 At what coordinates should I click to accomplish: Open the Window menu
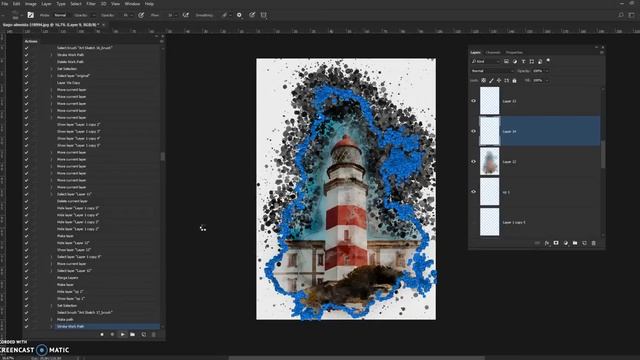click(132, 4)
